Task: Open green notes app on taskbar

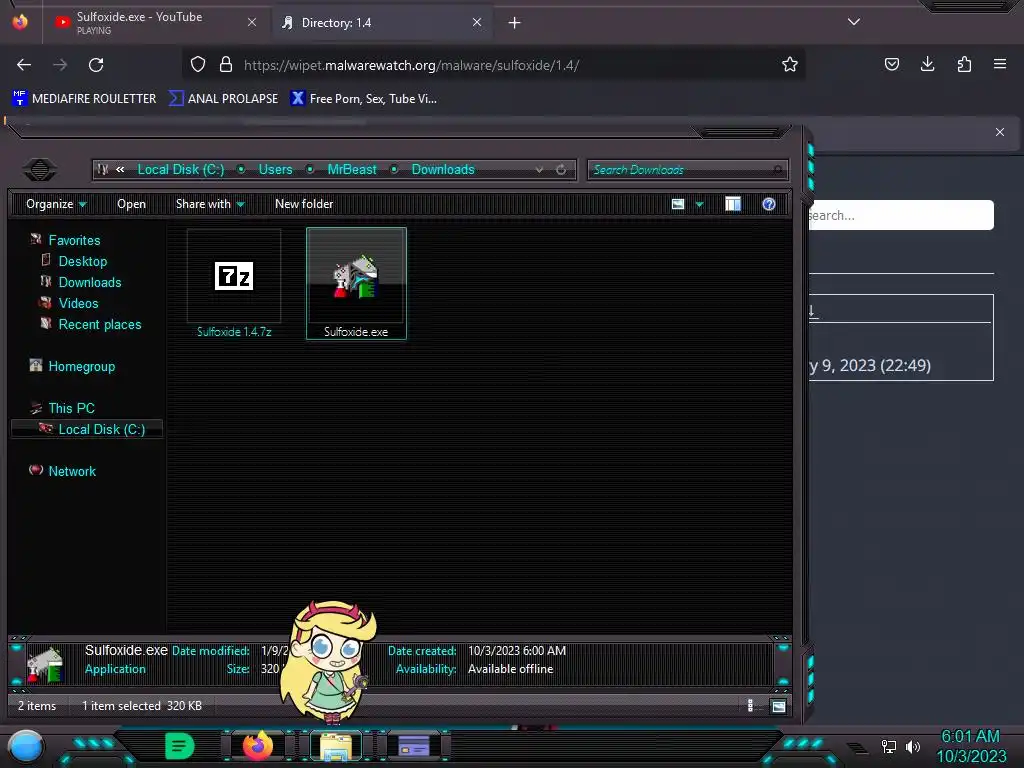Action: (179, 746)
